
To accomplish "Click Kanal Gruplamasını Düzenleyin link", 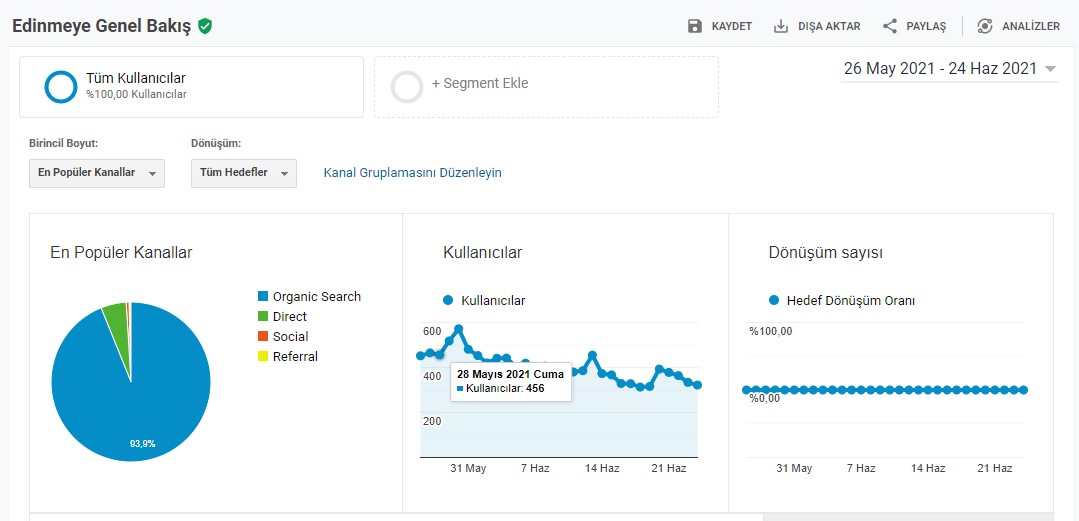I will coord(412,173).
